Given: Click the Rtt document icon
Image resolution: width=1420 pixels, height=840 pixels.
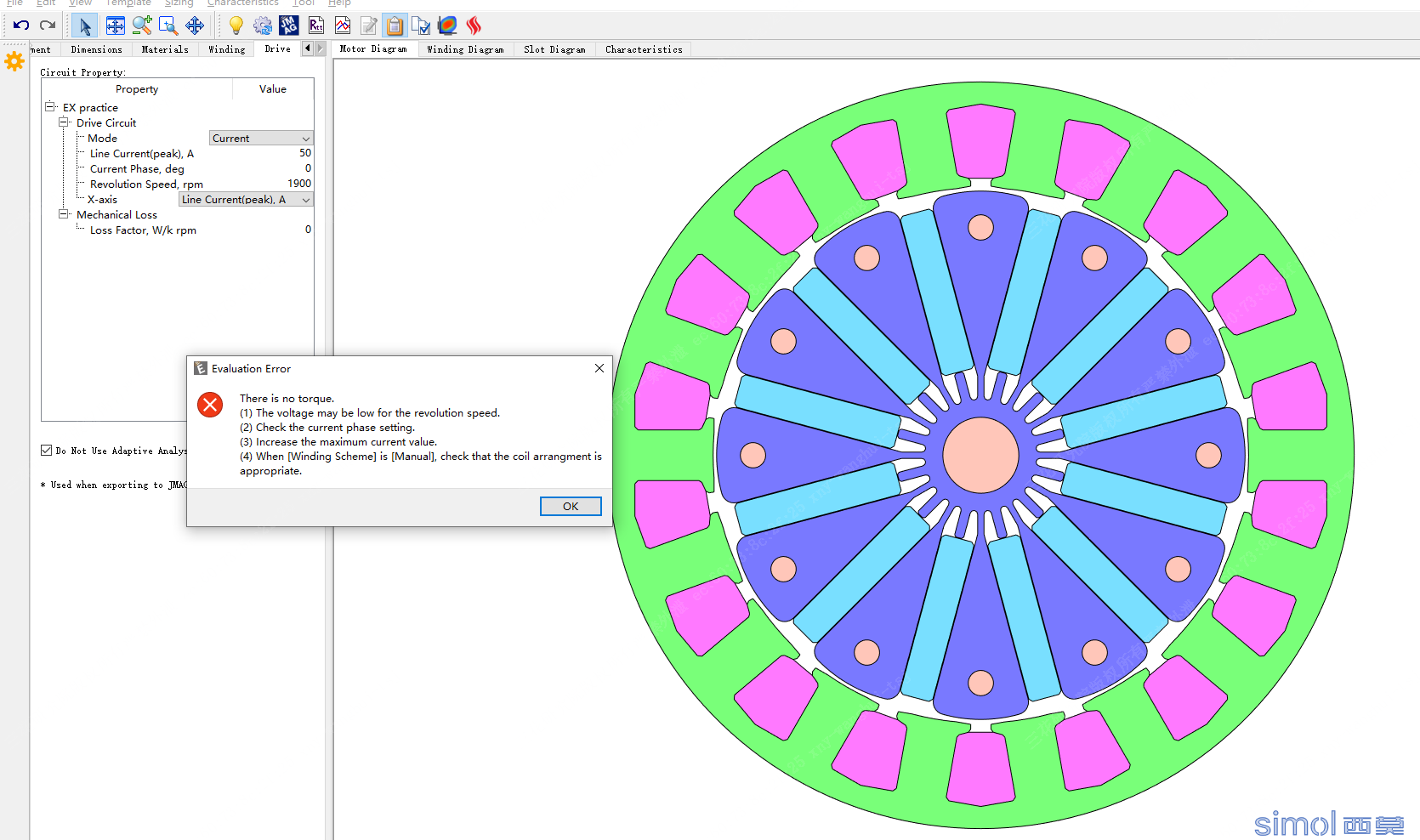Looking at the screenshot, I should [316, 26].
